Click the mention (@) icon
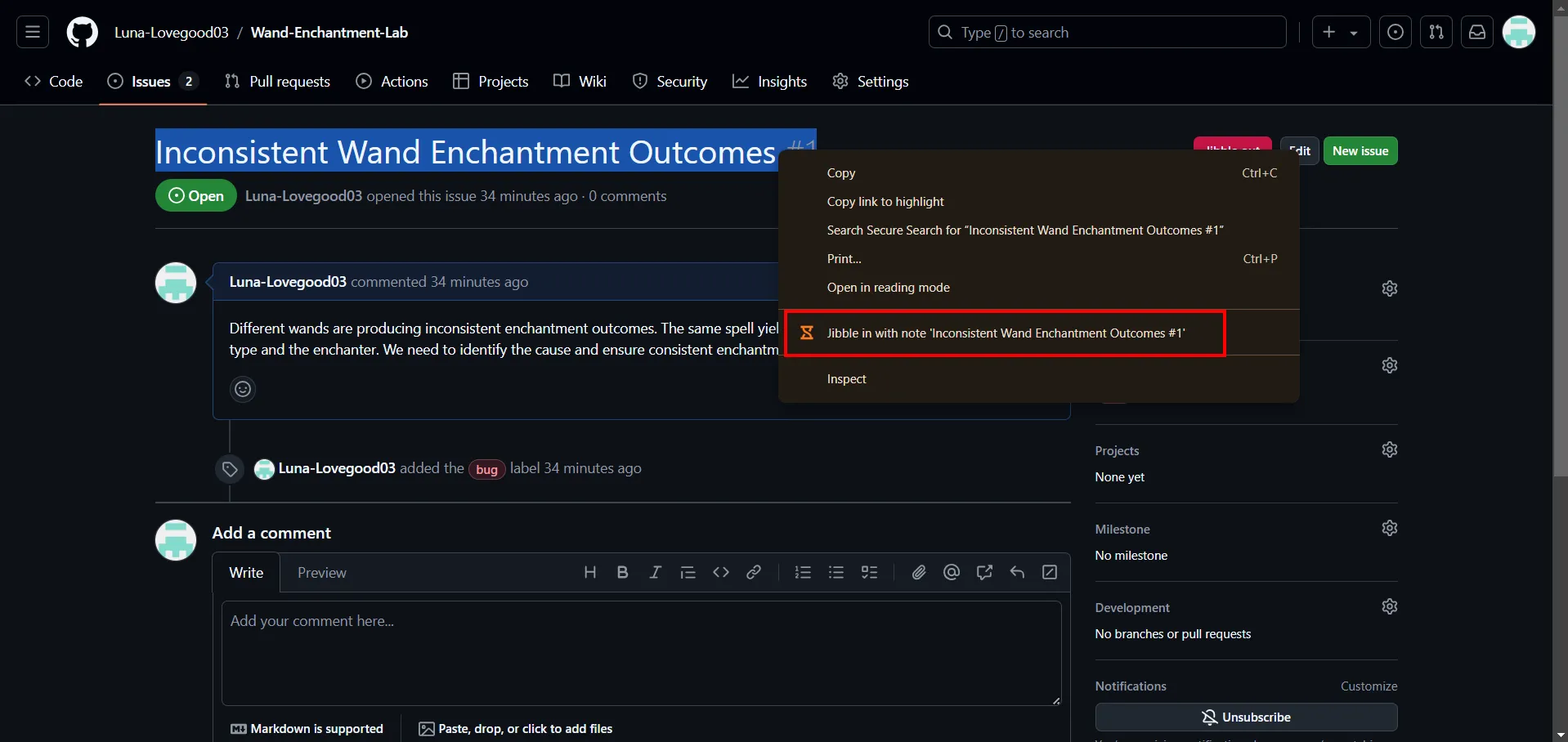 pyautogui.click(x=951, y=572)
